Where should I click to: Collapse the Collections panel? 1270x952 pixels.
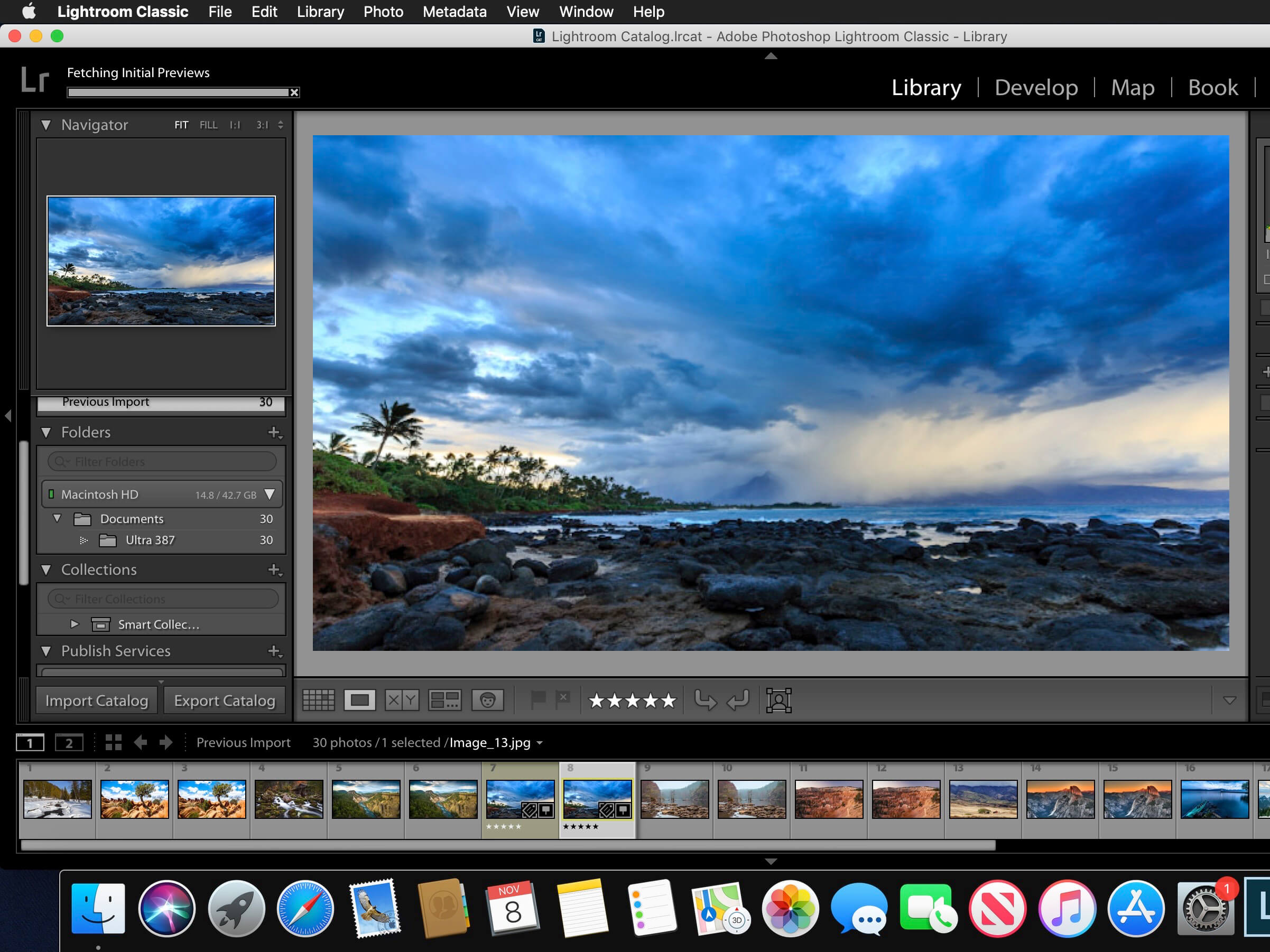(46, 570)
